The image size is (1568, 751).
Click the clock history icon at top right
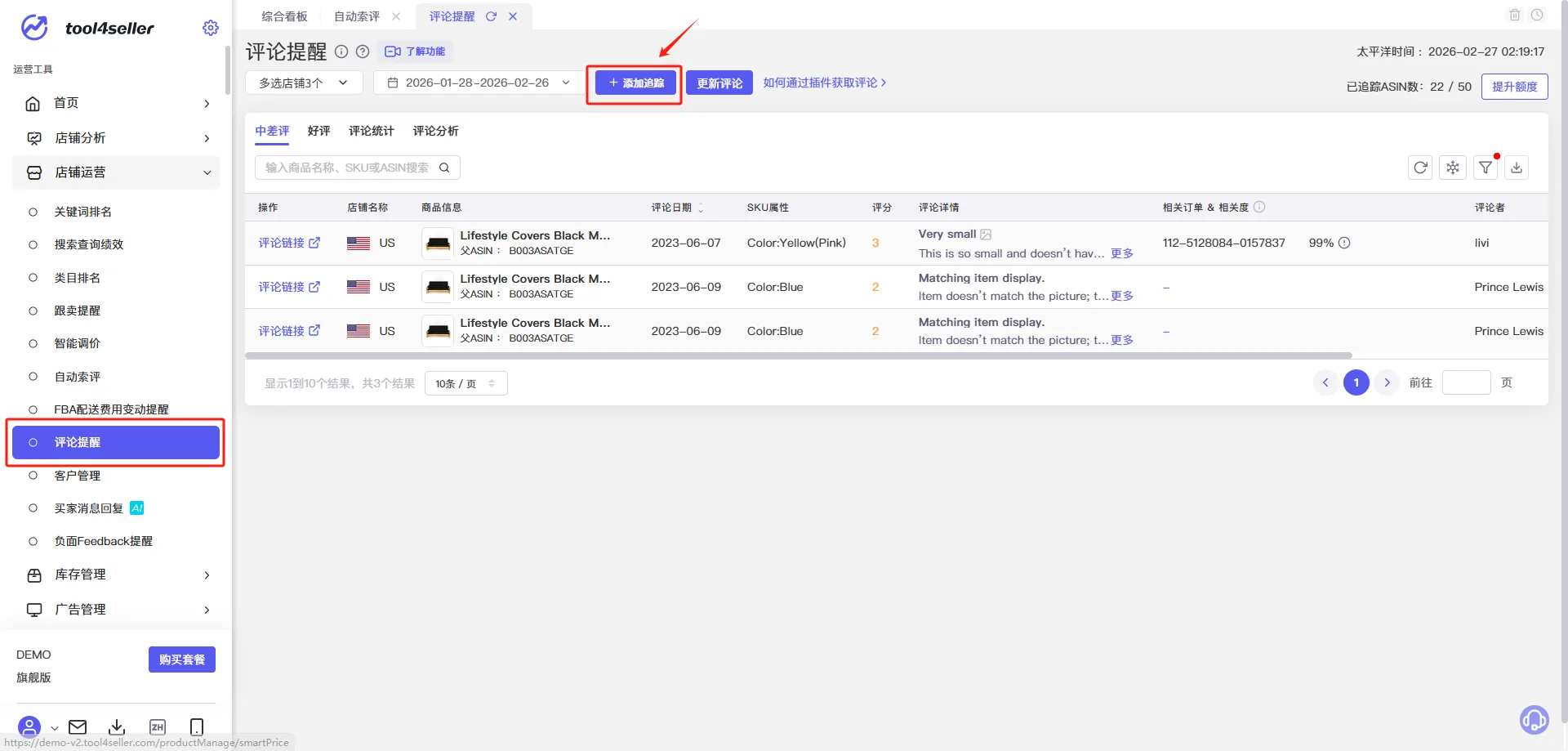pos(1537,15)
